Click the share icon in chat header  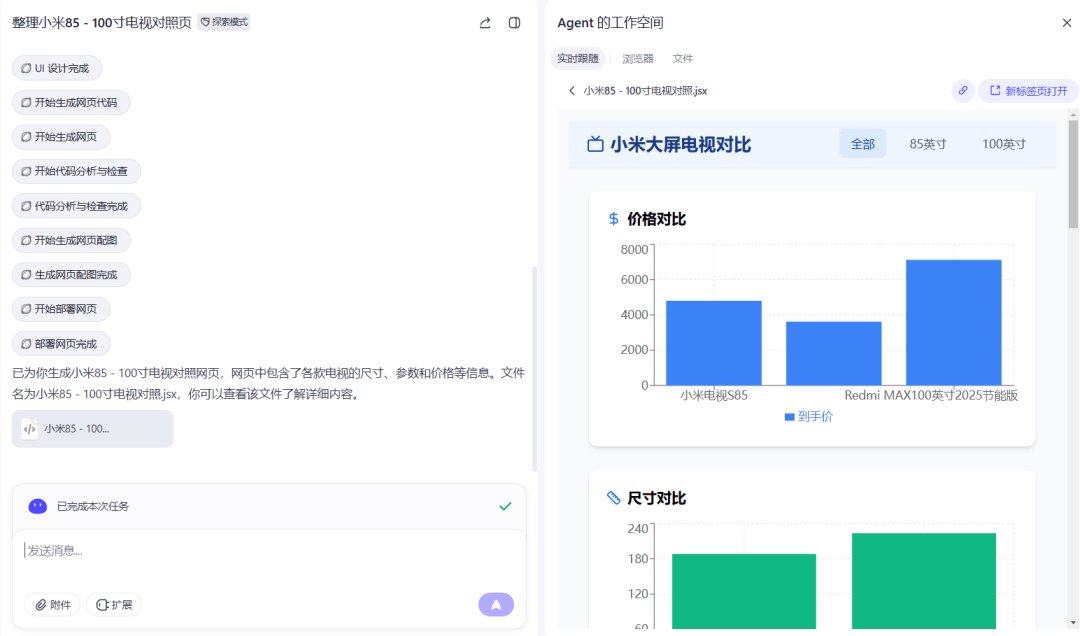[485, 23]
